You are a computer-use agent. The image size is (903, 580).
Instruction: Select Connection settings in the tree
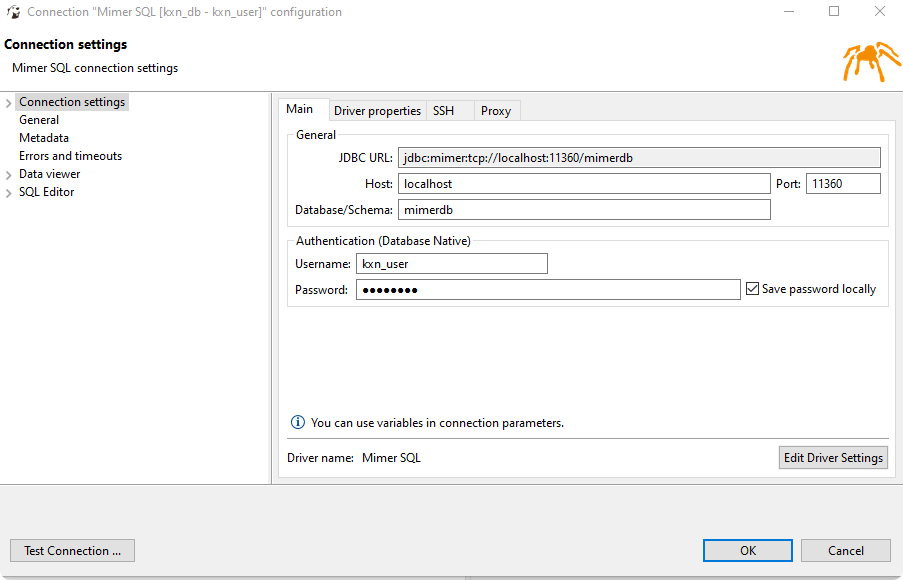(x=72, y=102)
